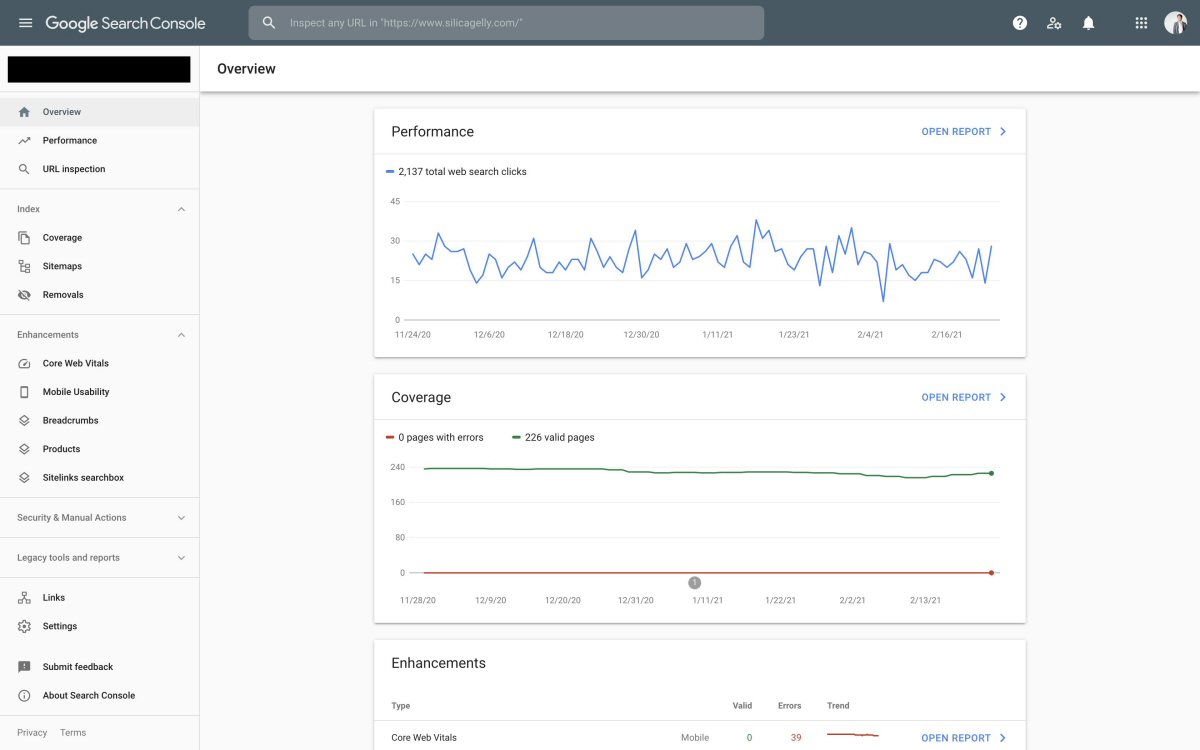This screenshot has width=1200, height=750.
Task: Click the Core Web Vitals trend sparkline
Action: (853, 736)
